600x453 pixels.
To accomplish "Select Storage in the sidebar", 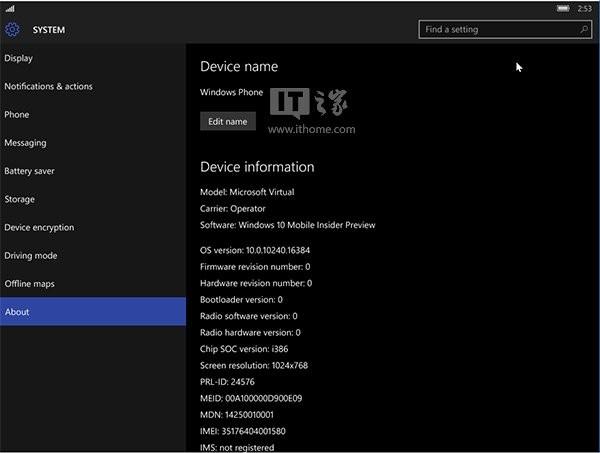I will tap(93, 199).
